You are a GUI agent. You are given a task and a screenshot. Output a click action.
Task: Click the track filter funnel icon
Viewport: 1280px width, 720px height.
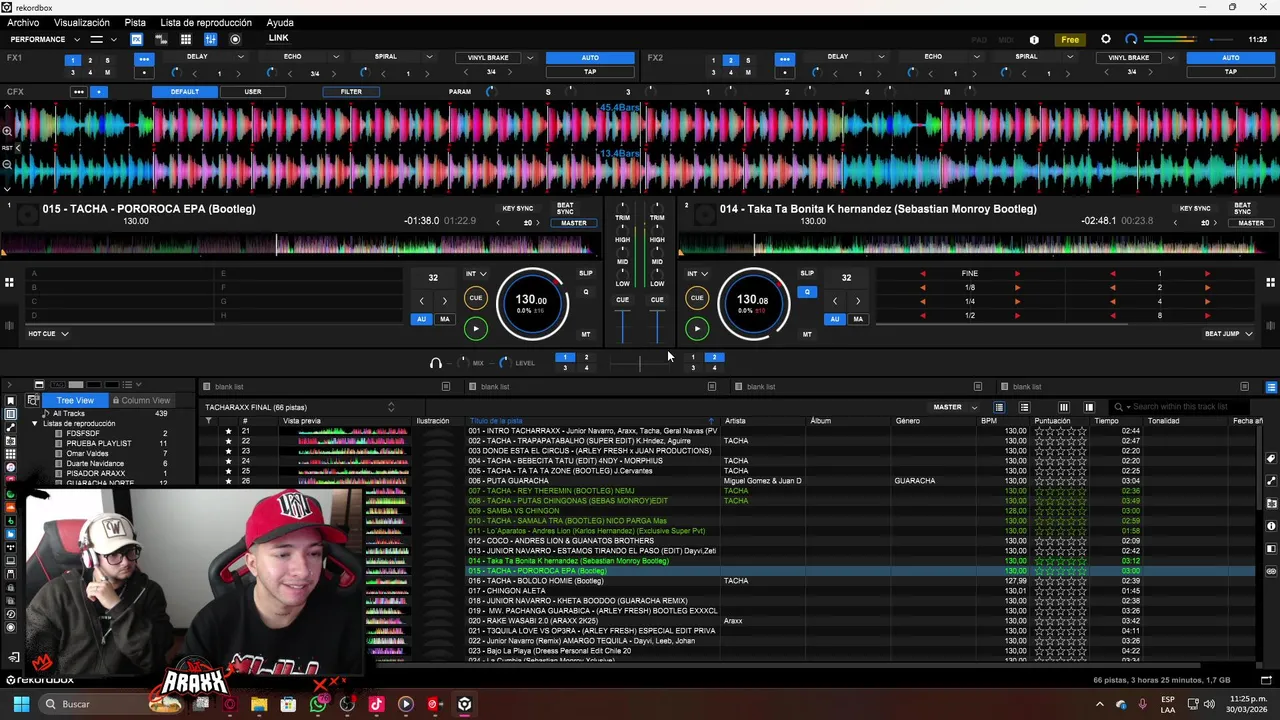pyautogui.click(x=209, y=421)
